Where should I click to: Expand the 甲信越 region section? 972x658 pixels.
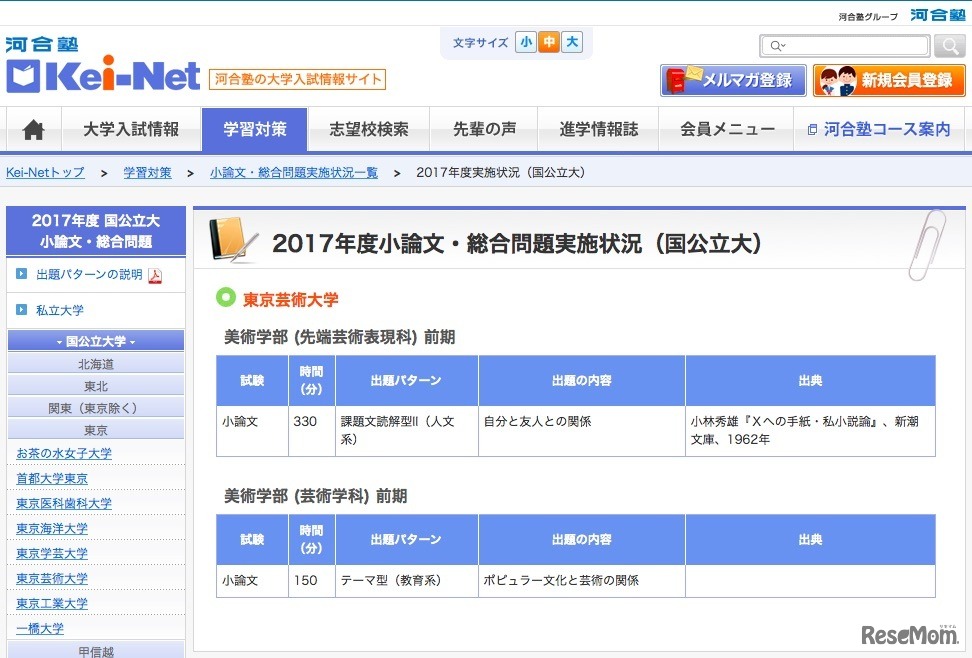pyautogui.click(x=95, y=650)
